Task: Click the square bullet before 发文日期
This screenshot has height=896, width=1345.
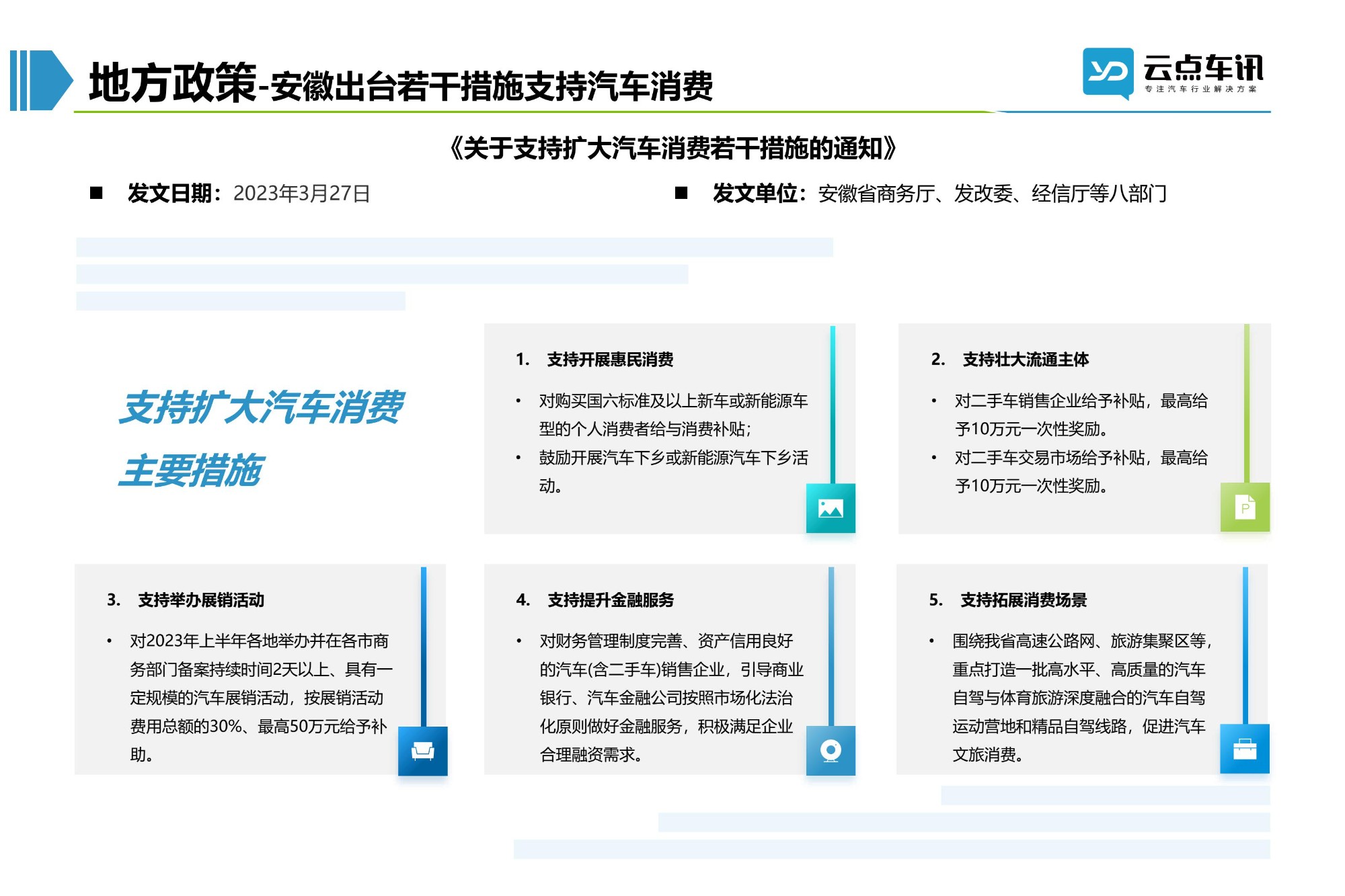Action: (96, 193)
